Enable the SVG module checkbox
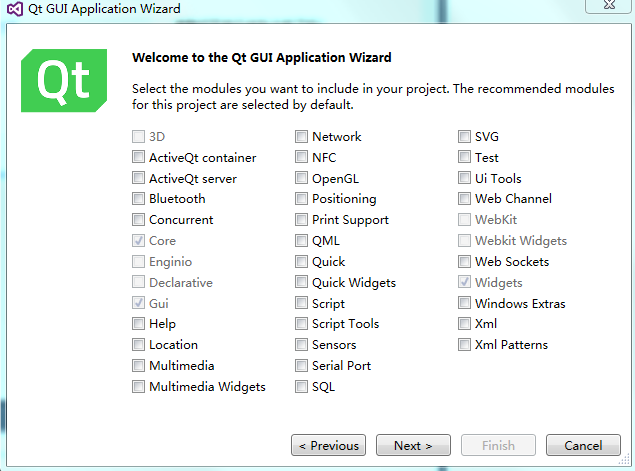This screenshot has width=635, height=471. click(x=465, y=136)
